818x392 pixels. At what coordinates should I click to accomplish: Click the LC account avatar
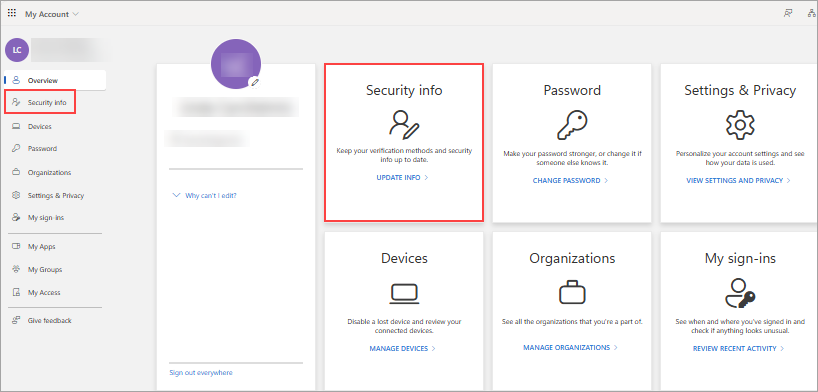click(17, 50)
